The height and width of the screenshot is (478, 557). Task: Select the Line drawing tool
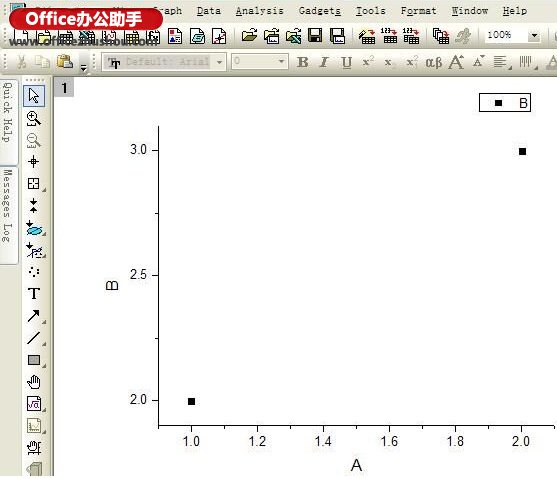34,338
